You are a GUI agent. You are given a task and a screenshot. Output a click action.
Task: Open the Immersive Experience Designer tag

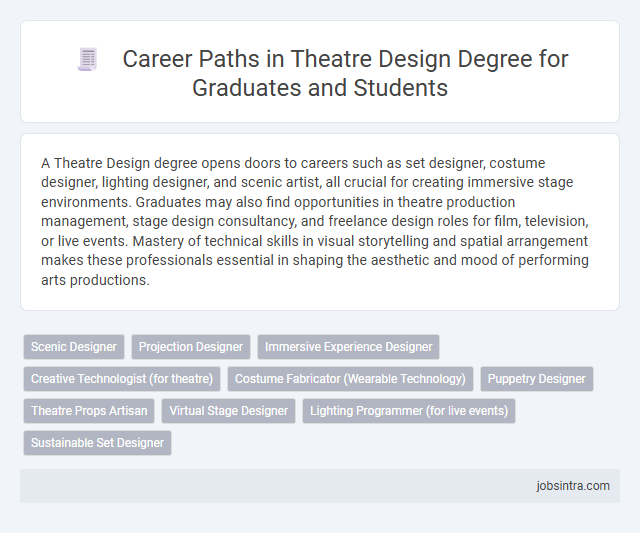pos(348,347)
